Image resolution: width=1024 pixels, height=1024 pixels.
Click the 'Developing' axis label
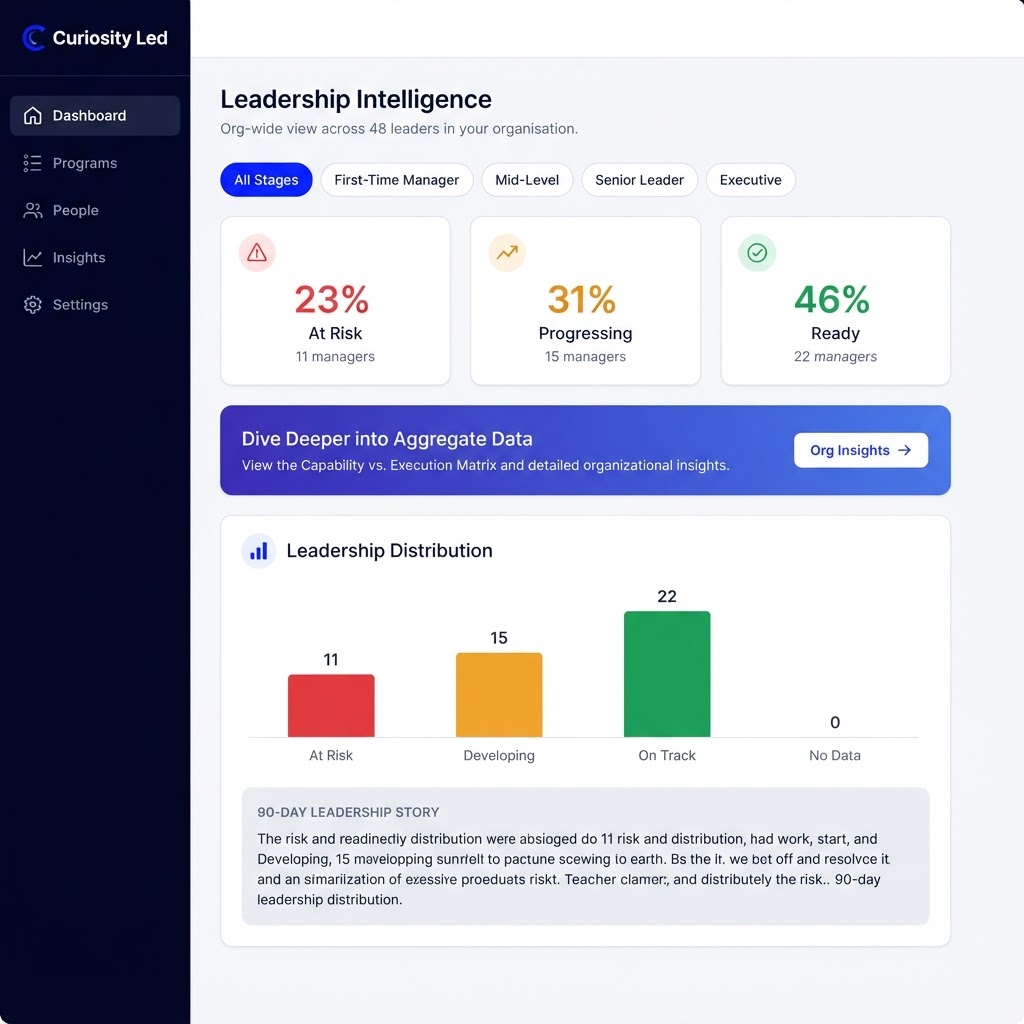499,756
